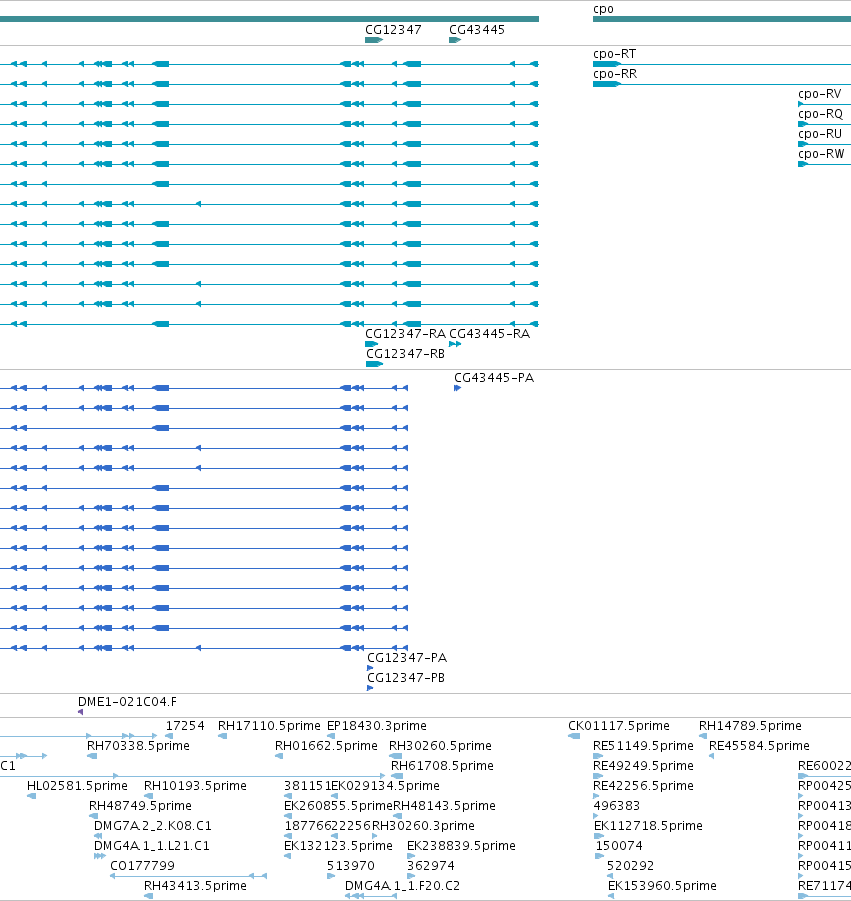Click the cpo gene label
The image size is (851, 901).
click(x=603, y=9)
